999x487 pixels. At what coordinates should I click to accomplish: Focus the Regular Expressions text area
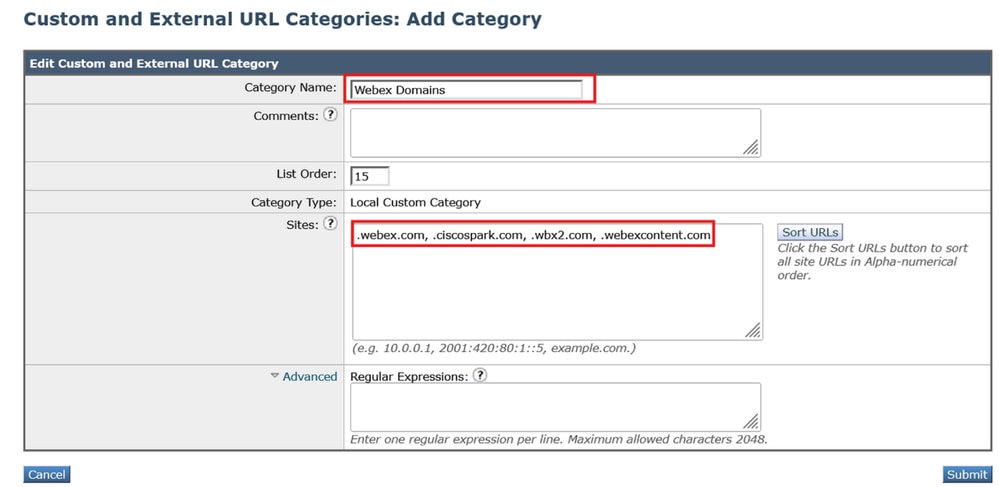coord(555,407)
